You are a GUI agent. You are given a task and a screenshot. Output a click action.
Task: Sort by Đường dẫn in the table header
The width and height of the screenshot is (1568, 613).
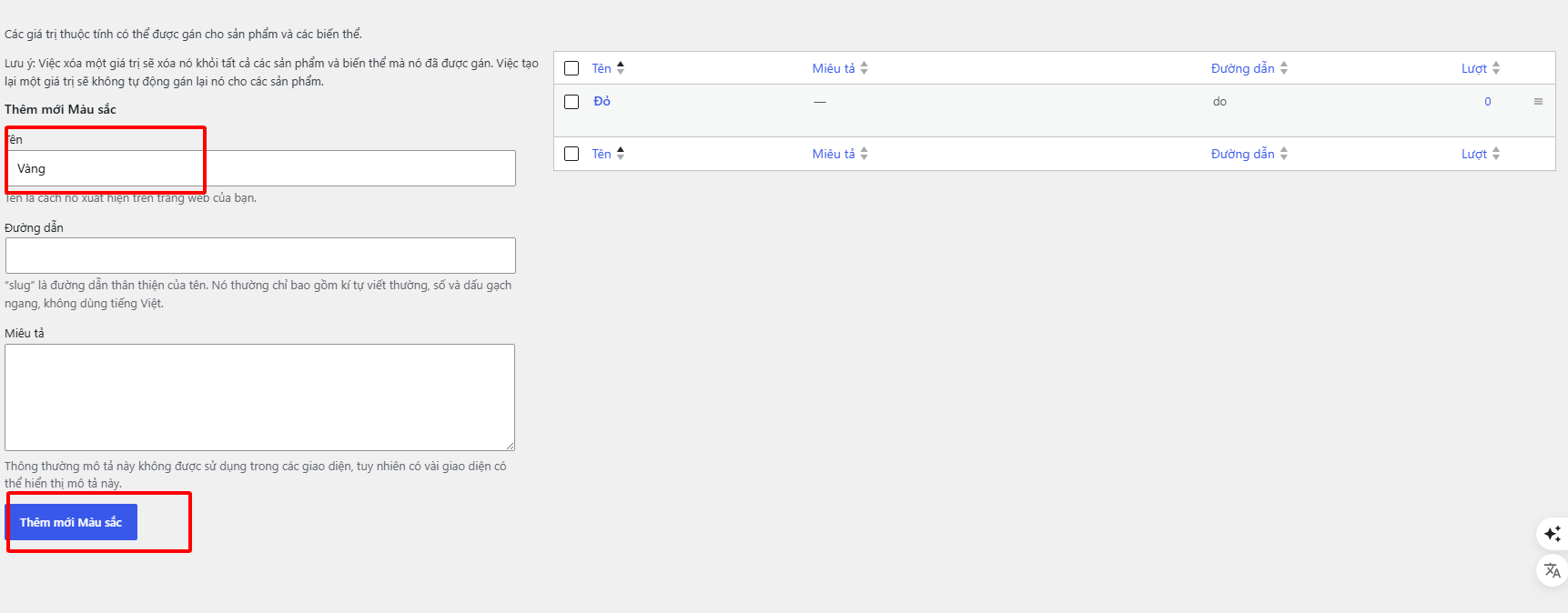point(1242,68)
